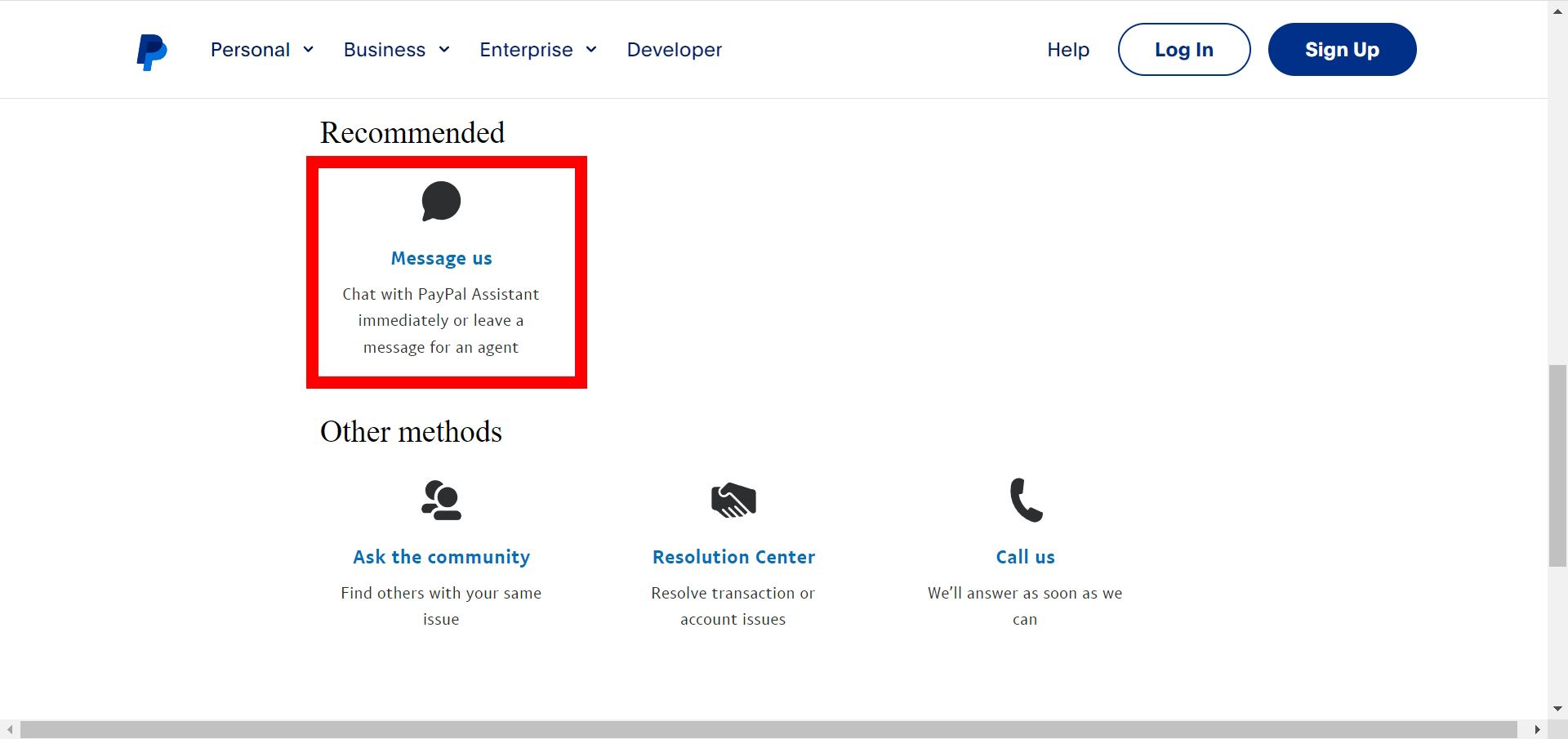Click 'Resolve transaction or account issues' text
This screenshot has height=739, width=1568.
tap(733, 606)
